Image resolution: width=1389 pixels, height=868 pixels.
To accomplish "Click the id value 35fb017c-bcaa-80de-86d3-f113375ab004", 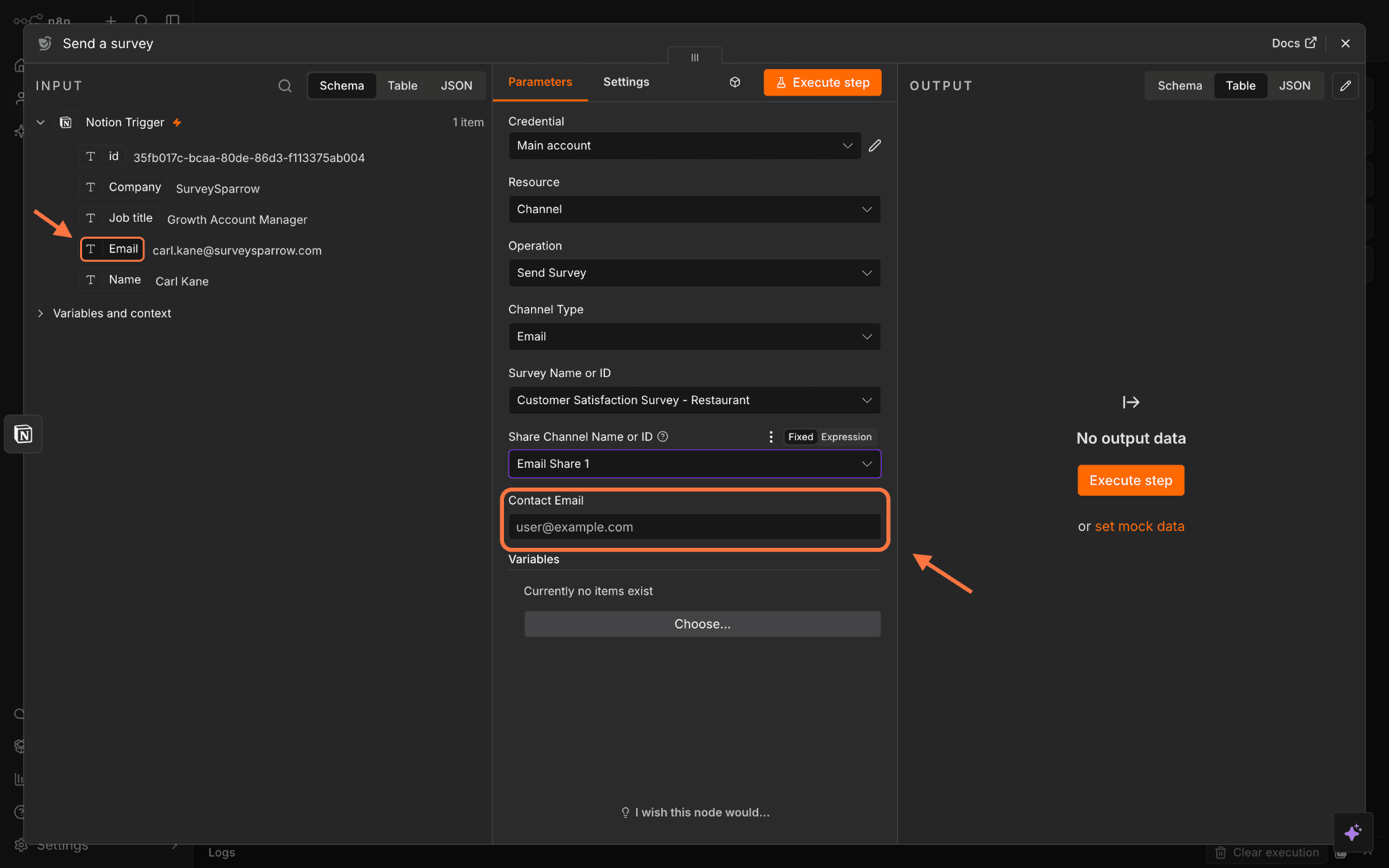I will tap(249, 158).
